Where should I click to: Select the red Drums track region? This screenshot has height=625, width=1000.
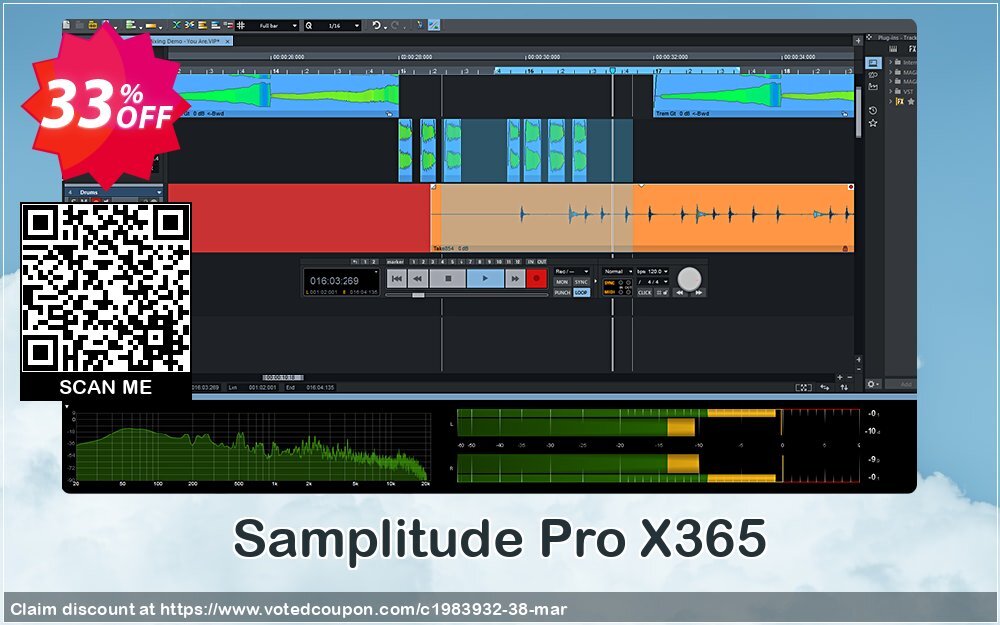300,217
